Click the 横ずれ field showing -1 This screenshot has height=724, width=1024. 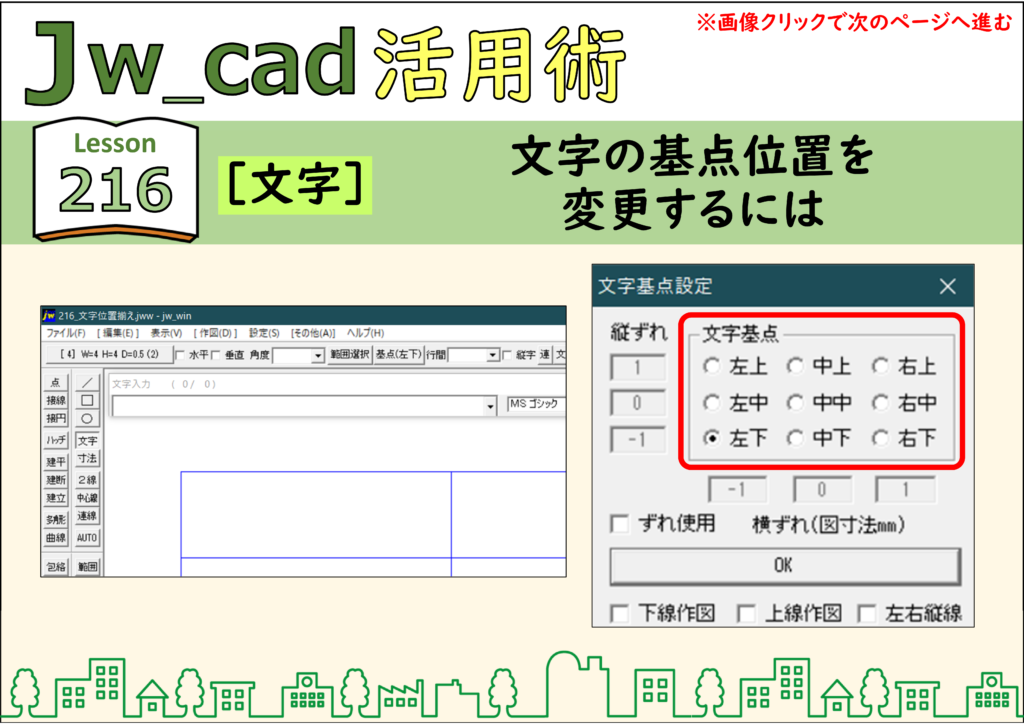coord(737,489)
